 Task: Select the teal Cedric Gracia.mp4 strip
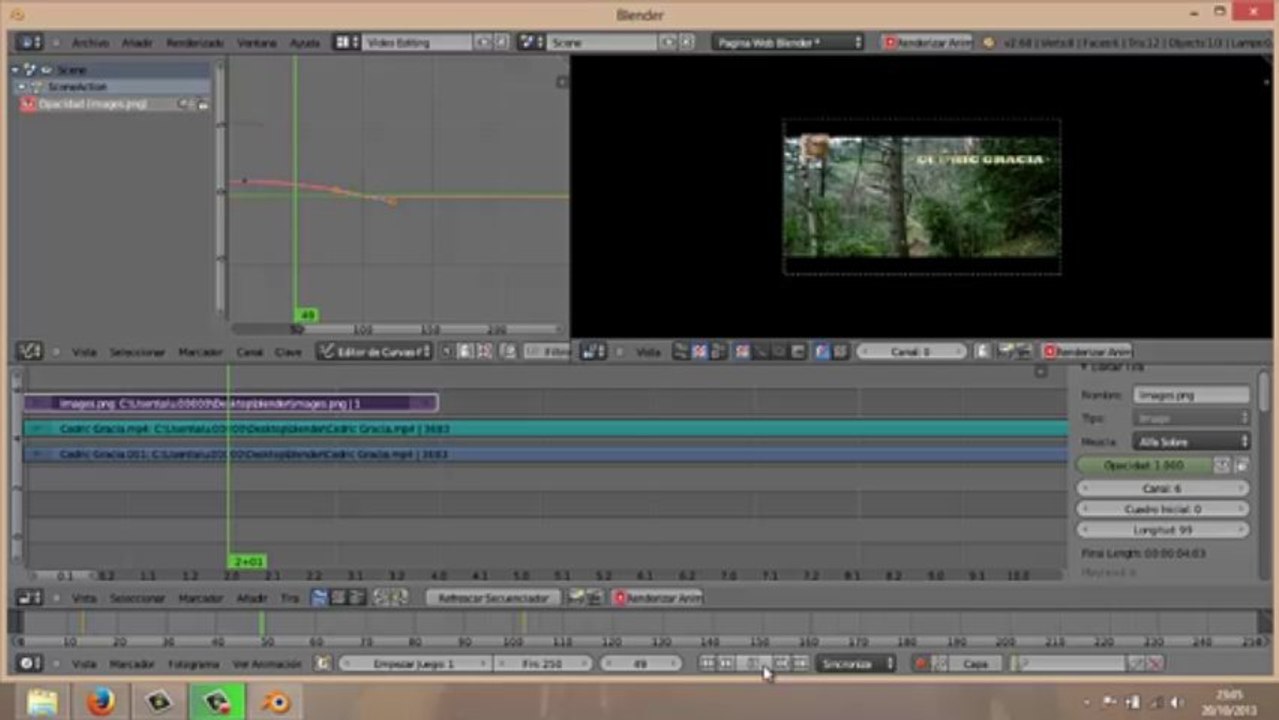[x=546, y=429]
